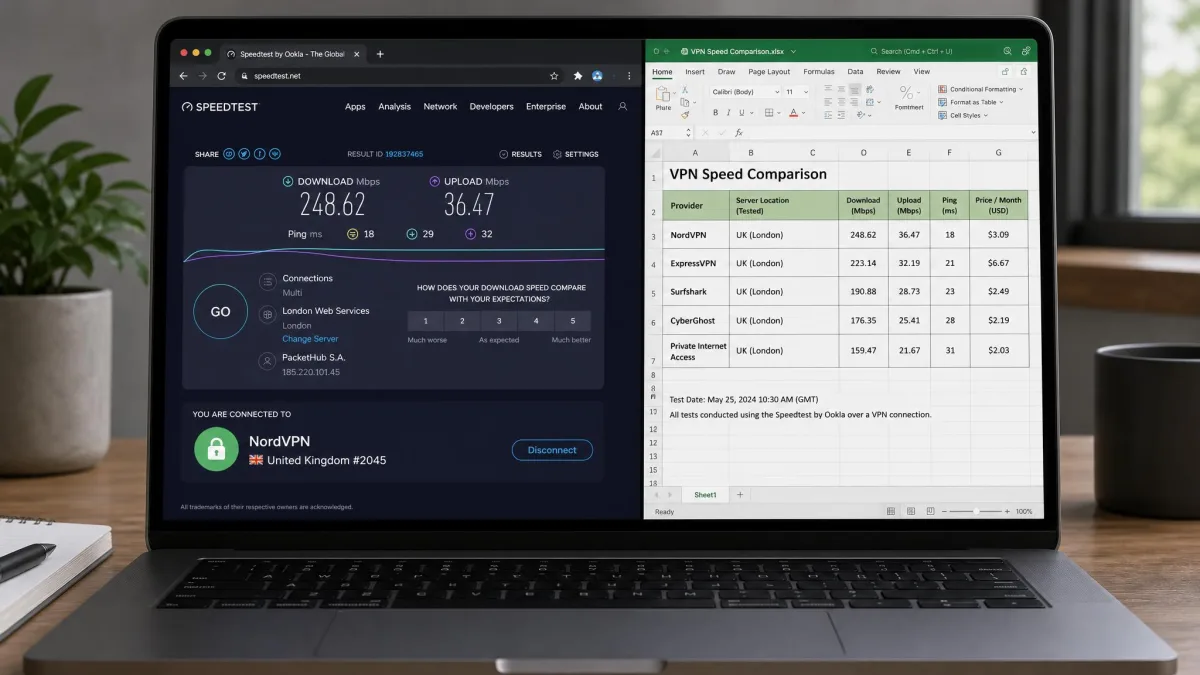
Task: Click font color red A swatch
Action: [x=793, y=113]
